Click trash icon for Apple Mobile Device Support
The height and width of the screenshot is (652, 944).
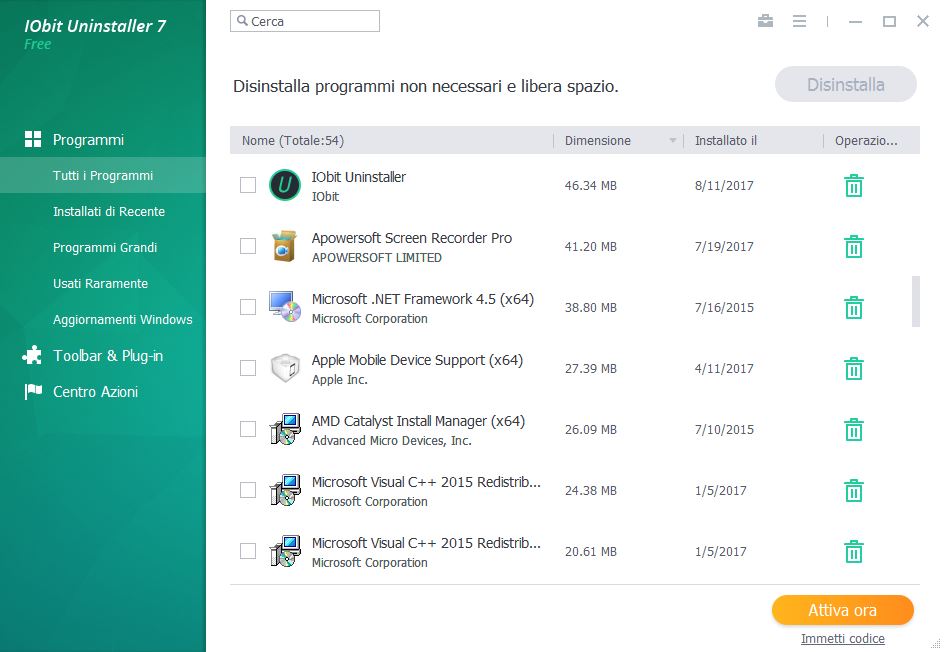(853, 369)
